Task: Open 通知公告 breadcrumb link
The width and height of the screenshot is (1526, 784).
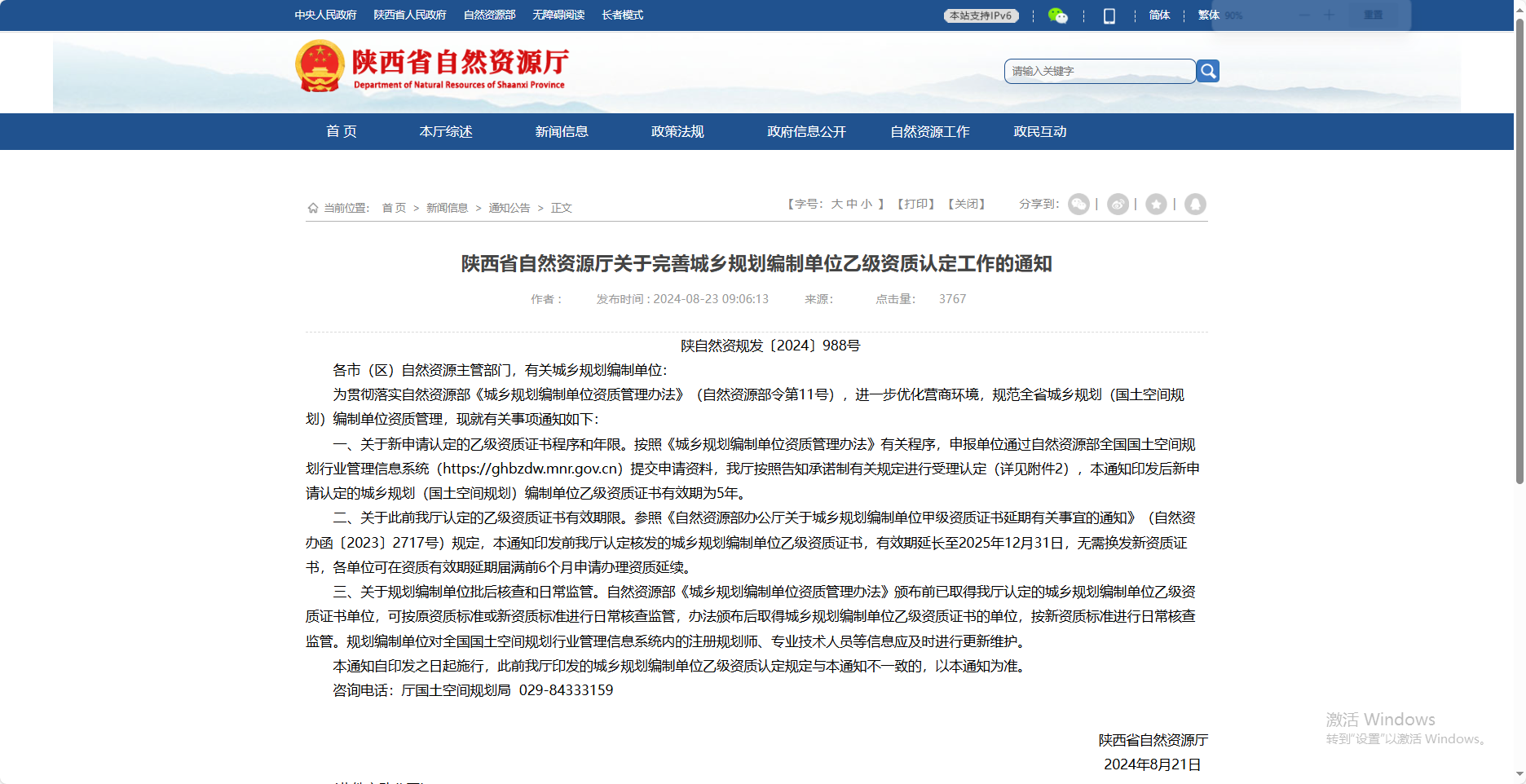Action: tap(509, 209)
